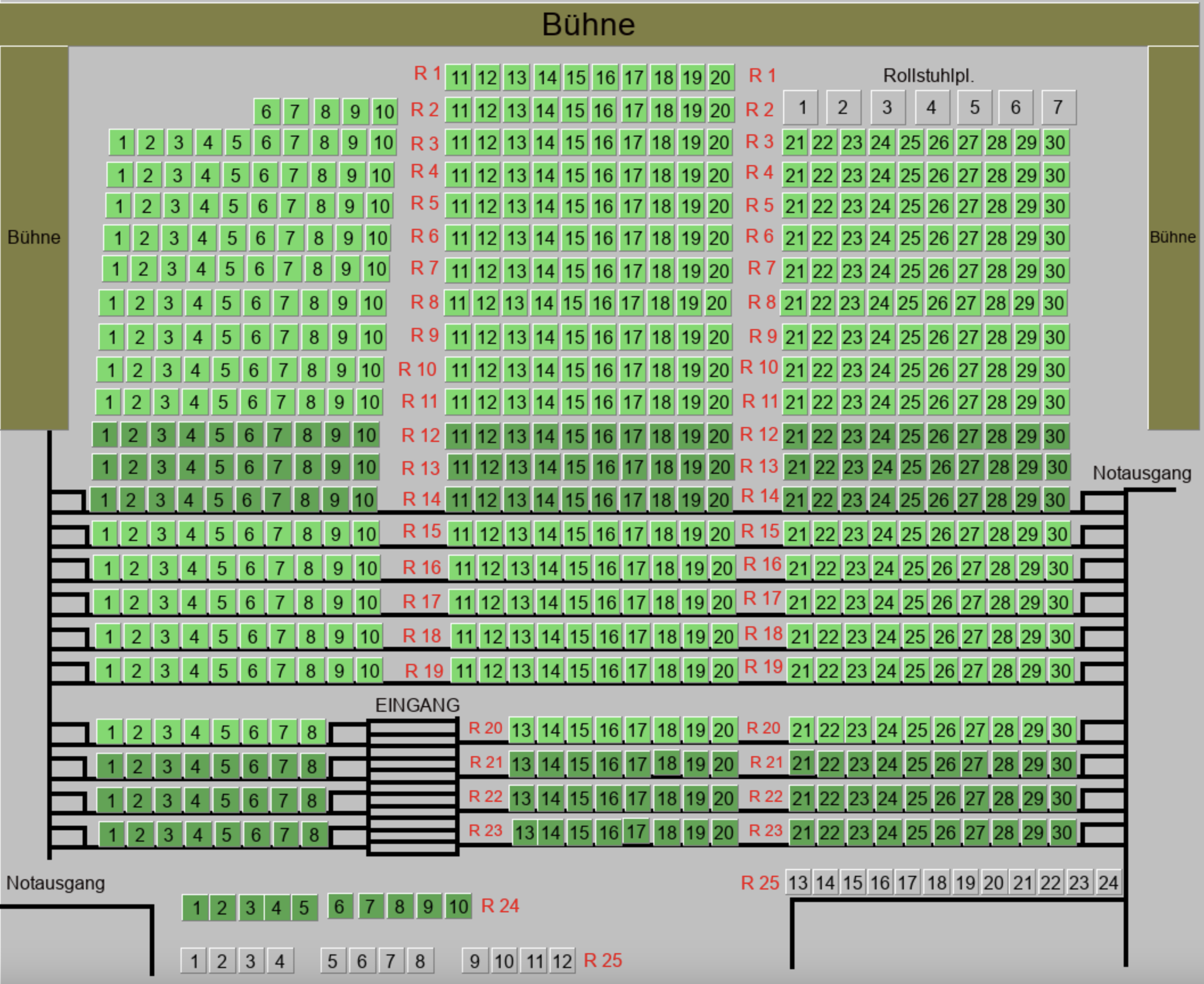Select dark green seat 20 in row R 13

tap(720, 468)
